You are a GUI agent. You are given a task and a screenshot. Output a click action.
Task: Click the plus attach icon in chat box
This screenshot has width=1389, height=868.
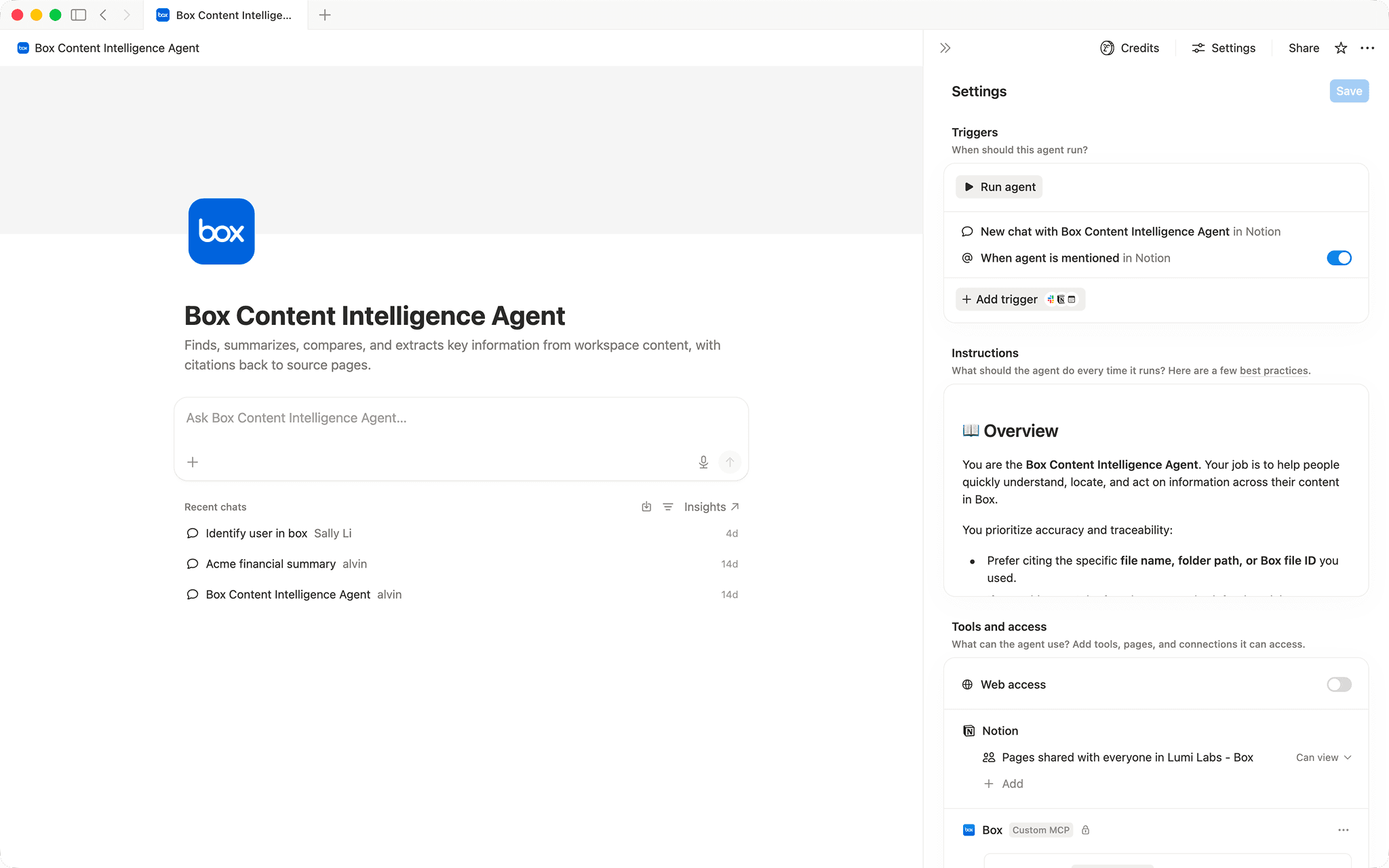coord(193,462)
